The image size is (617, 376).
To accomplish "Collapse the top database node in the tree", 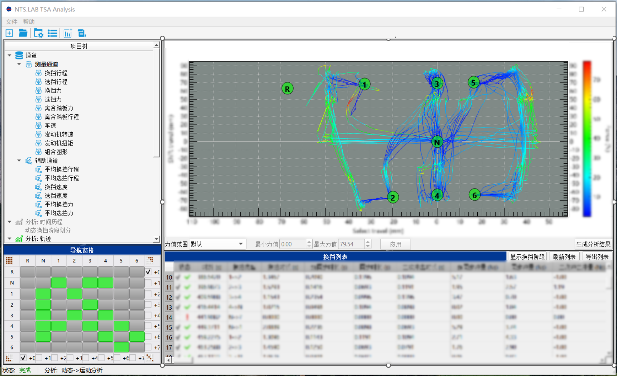I will (x=10, y=55).
